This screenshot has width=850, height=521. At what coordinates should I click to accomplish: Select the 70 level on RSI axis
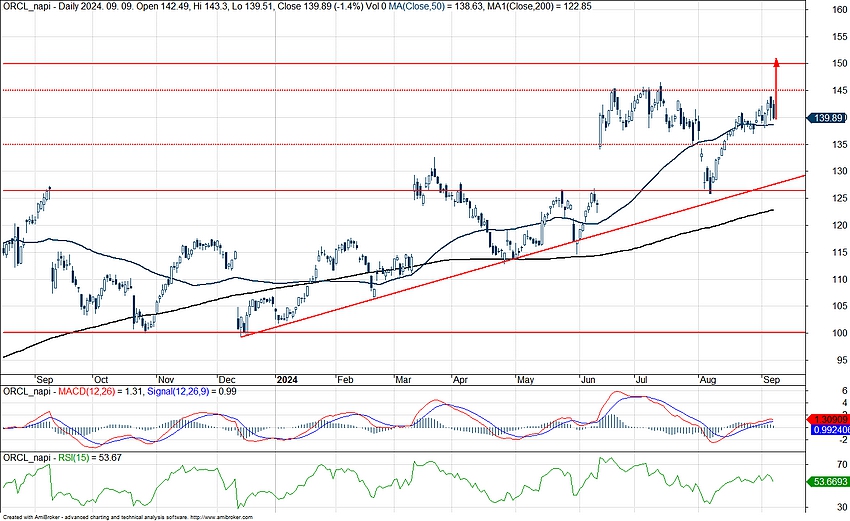[x=842, y=465]
